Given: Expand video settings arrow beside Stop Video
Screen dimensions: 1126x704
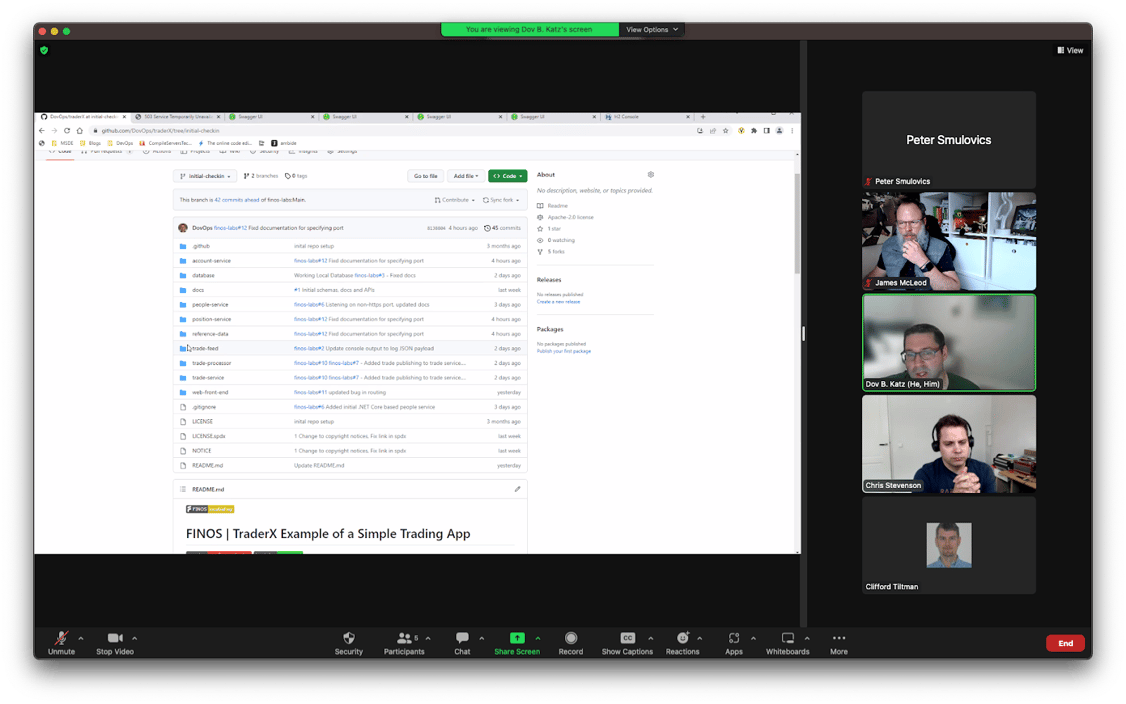Looking at the screenshot, I should click(134, 638).
